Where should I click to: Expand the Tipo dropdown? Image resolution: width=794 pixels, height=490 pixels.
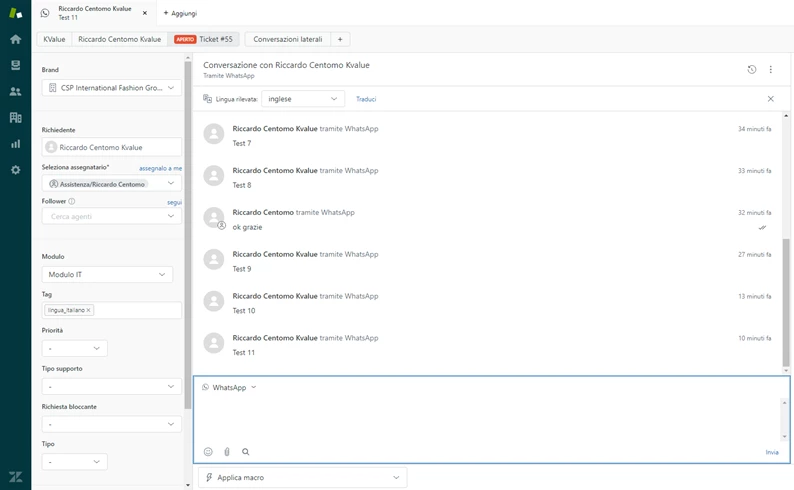[74, 462]
